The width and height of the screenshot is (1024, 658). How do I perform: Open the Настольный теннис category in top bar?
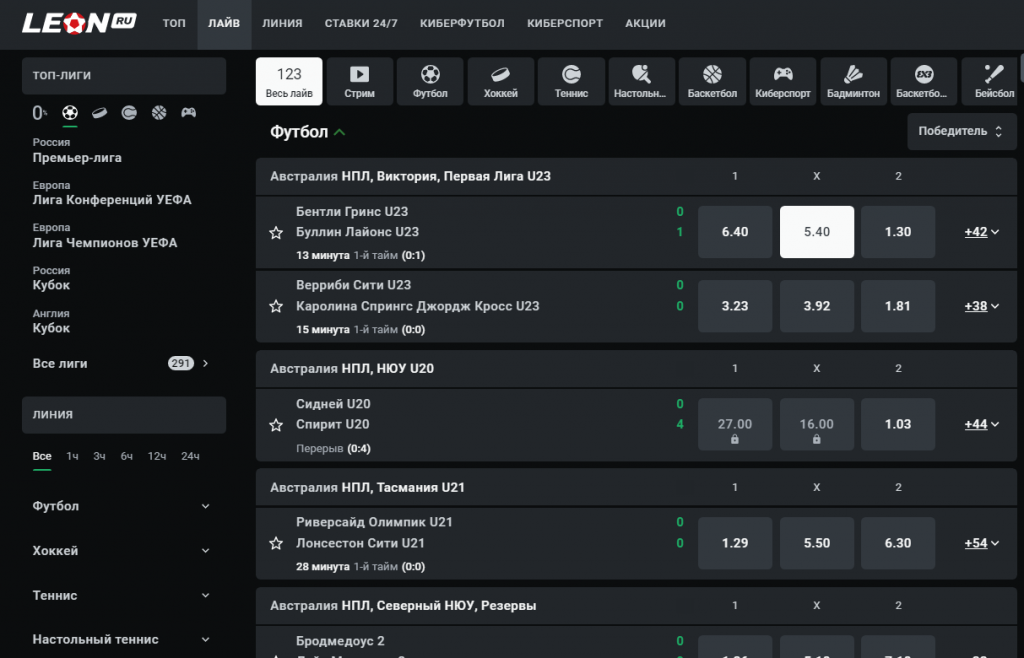(x=642, y=82)
